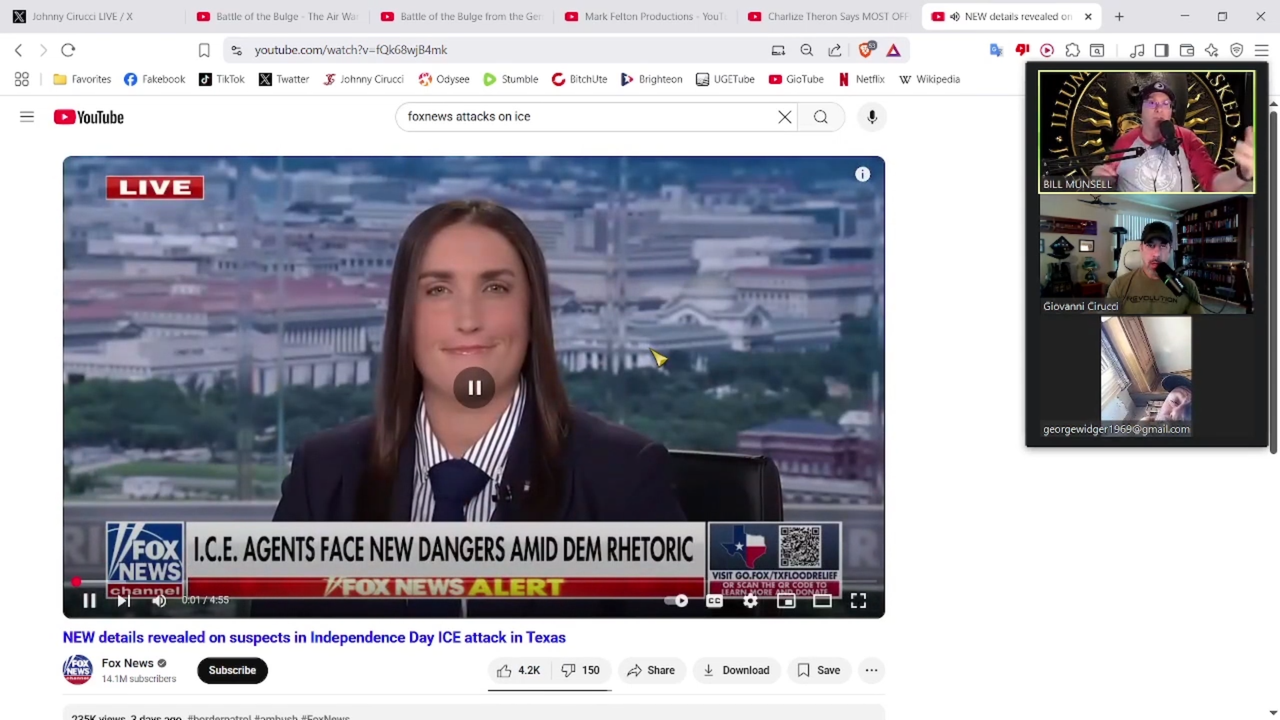Toggle theater mode view
1280x720 pixels.
click(x=822, y=600)
